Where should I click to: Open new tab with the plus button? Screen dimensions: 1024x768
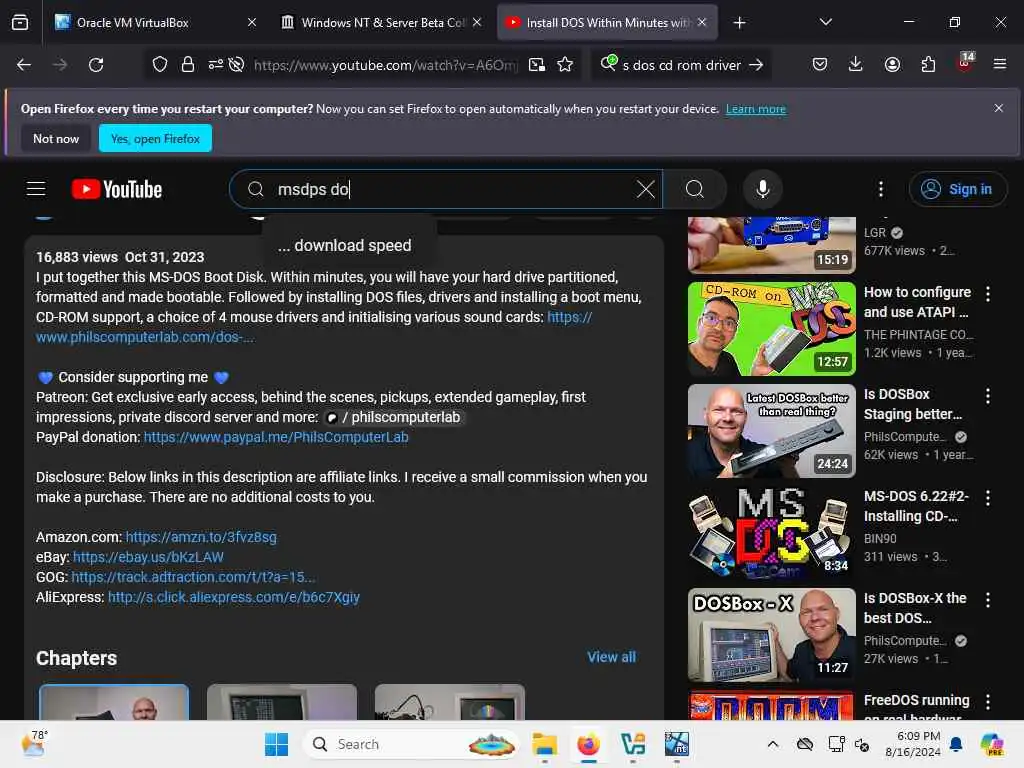[x=739, y=23]
